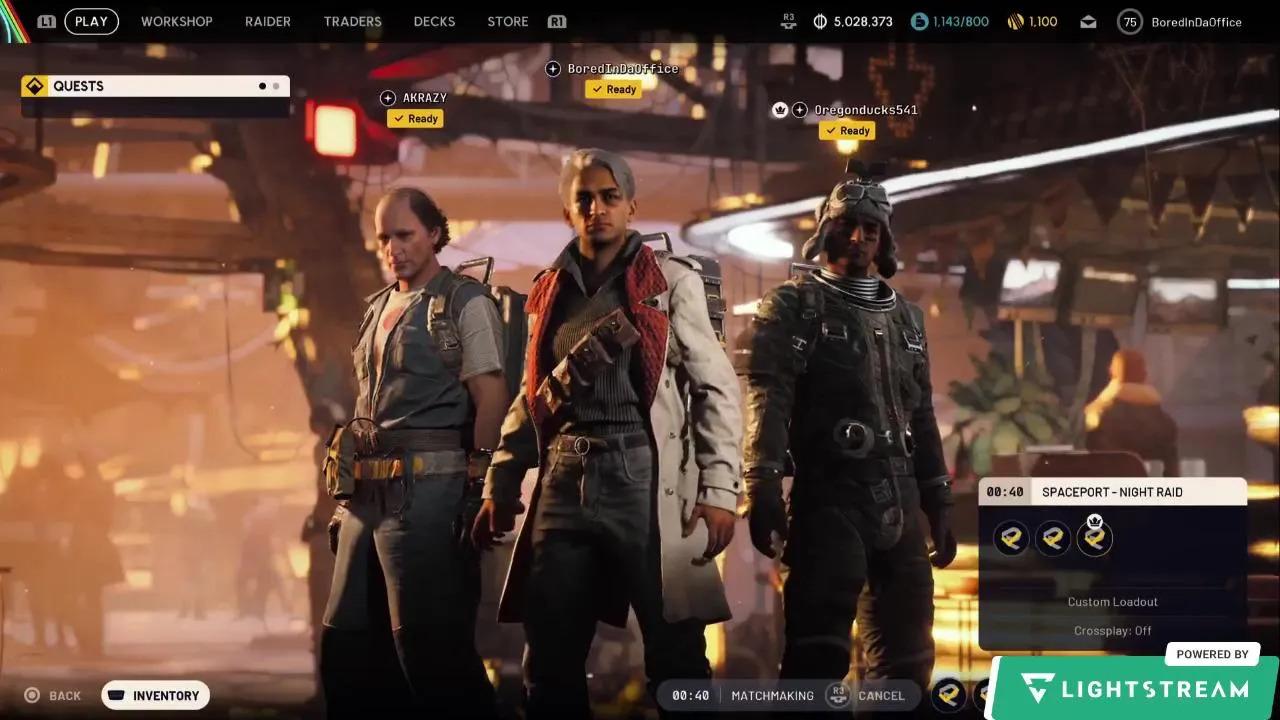
Task: Open the WORKSHOP tab
Action: [x=177, y=21]
